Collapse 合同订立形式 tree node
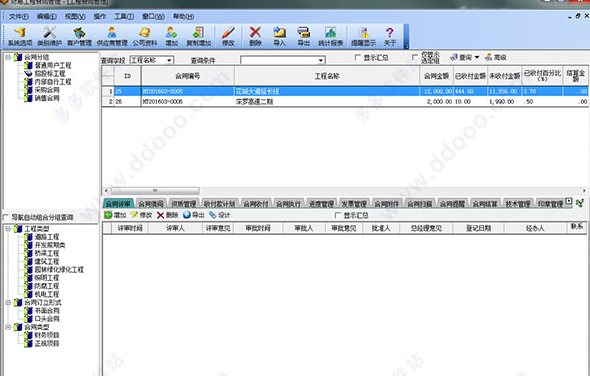 pyautogui.click(x=8, y=302)
